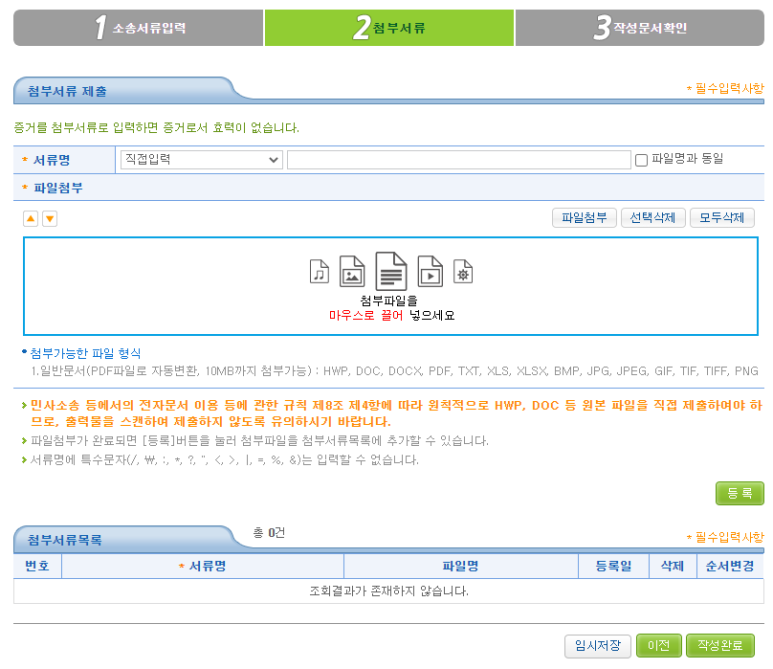773x669 pixels.
Task: Move selected file up with orange up arrow
Action: [31, 218]
